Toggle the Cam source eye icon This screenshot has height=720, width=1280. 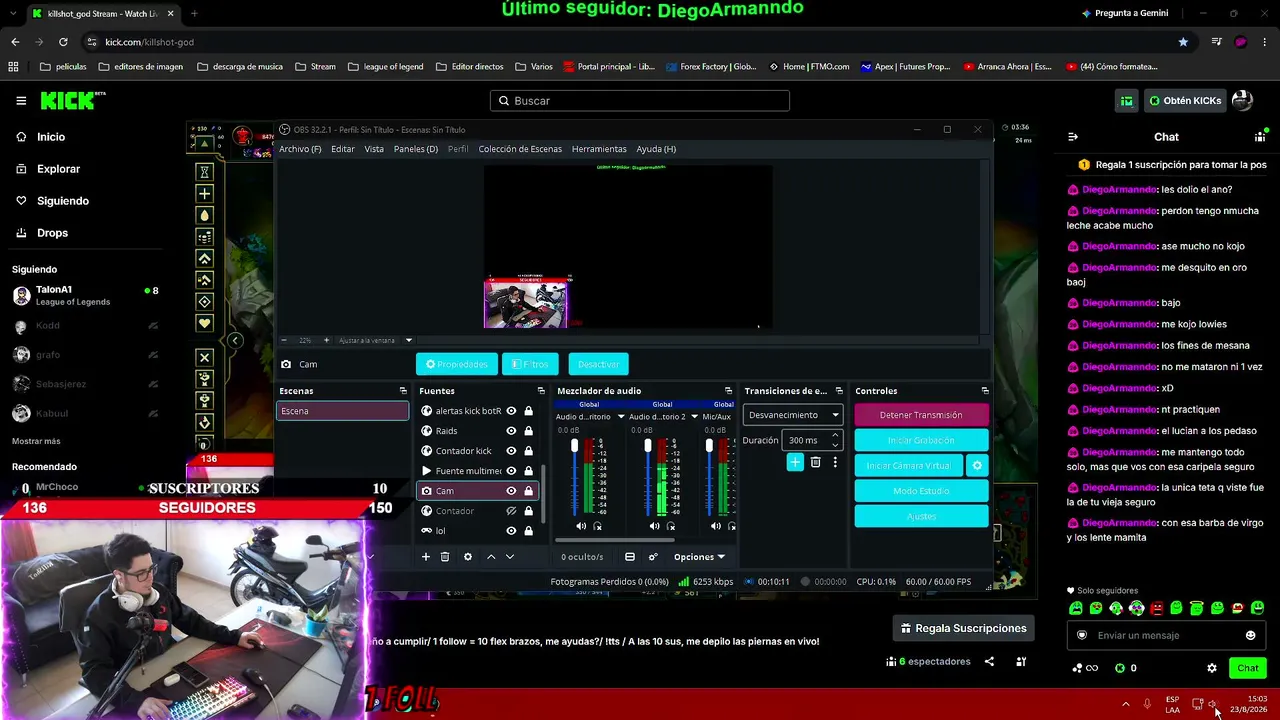(511, 491)
